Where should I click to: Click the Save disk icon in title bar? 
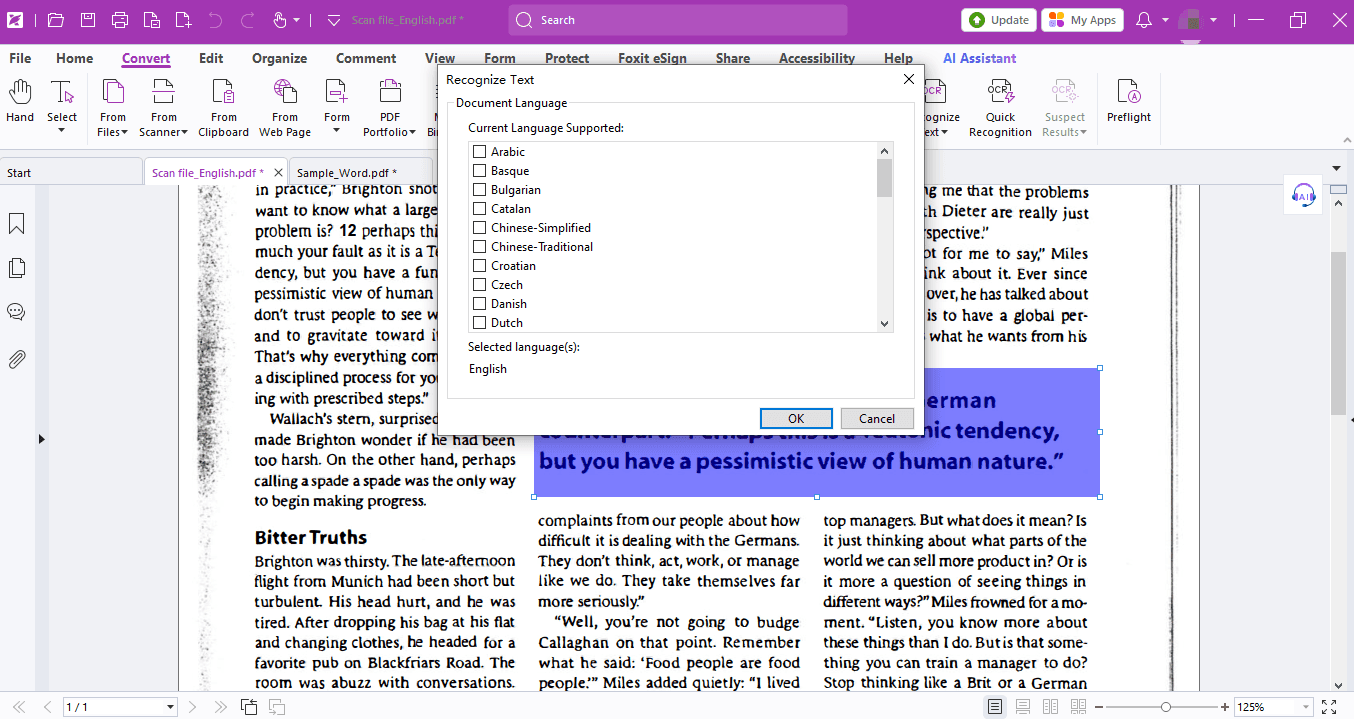88,20
